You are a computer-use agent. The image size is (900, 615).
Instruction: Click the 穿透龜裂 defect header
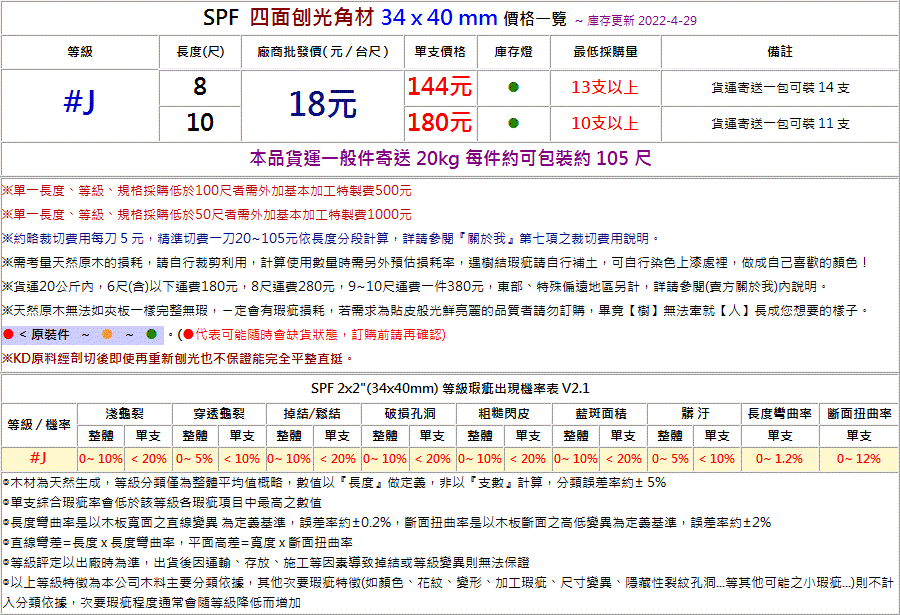coord(219,413)
